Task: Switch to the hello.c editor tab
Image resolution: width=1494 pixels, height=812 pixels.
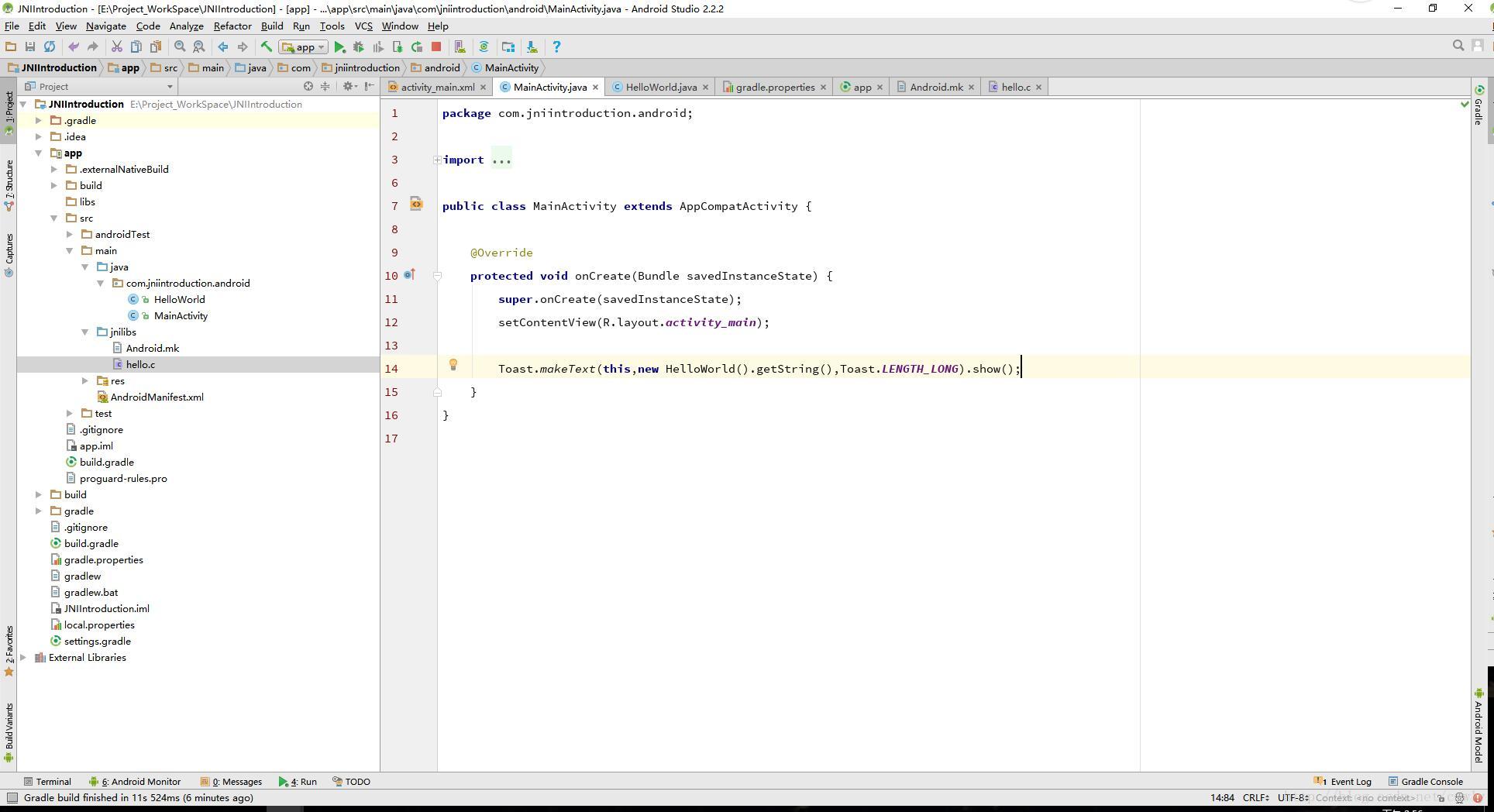Action: [1015, 87]
